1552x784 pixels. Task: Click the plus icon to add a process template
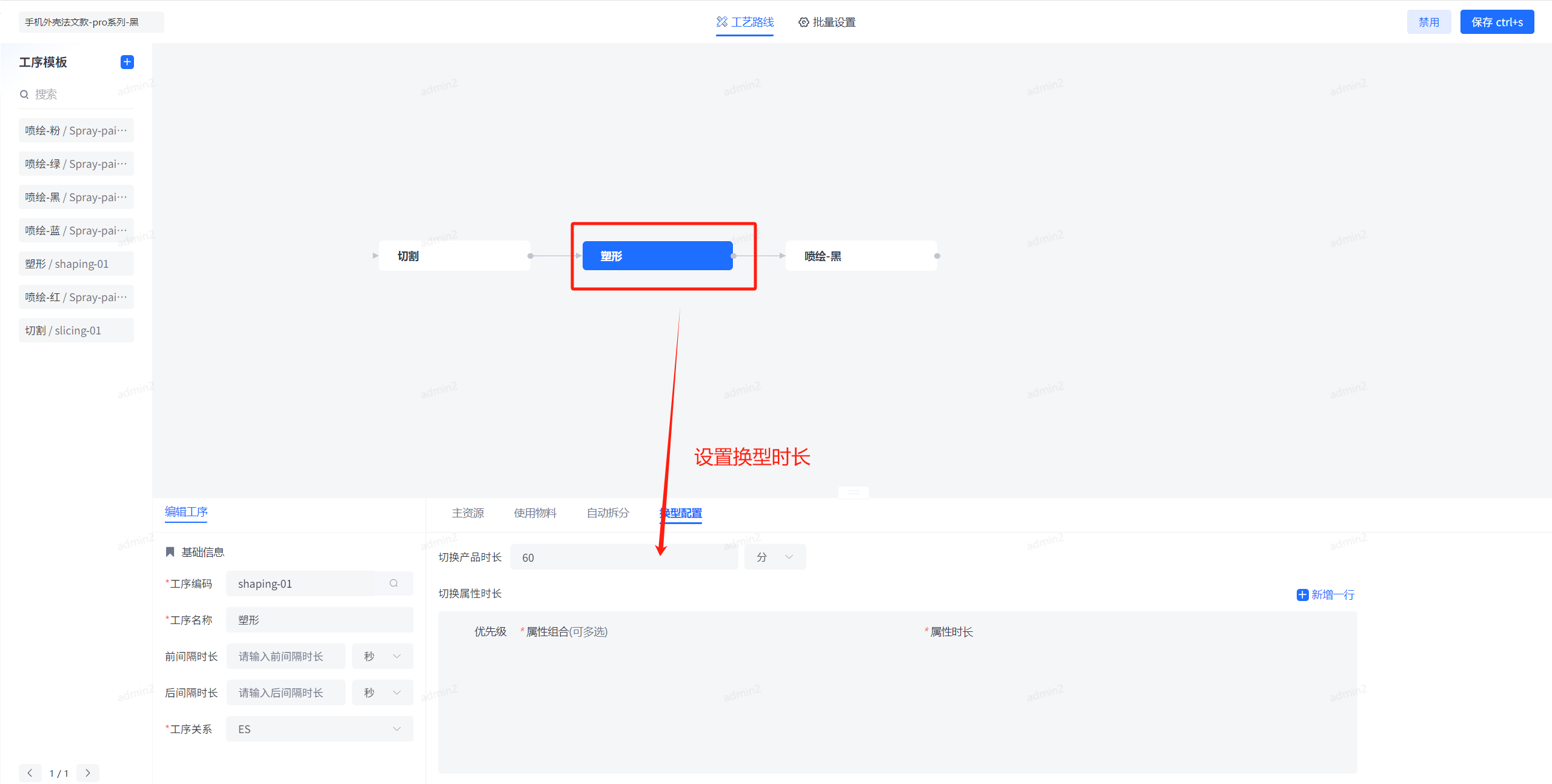click(127, 62)
